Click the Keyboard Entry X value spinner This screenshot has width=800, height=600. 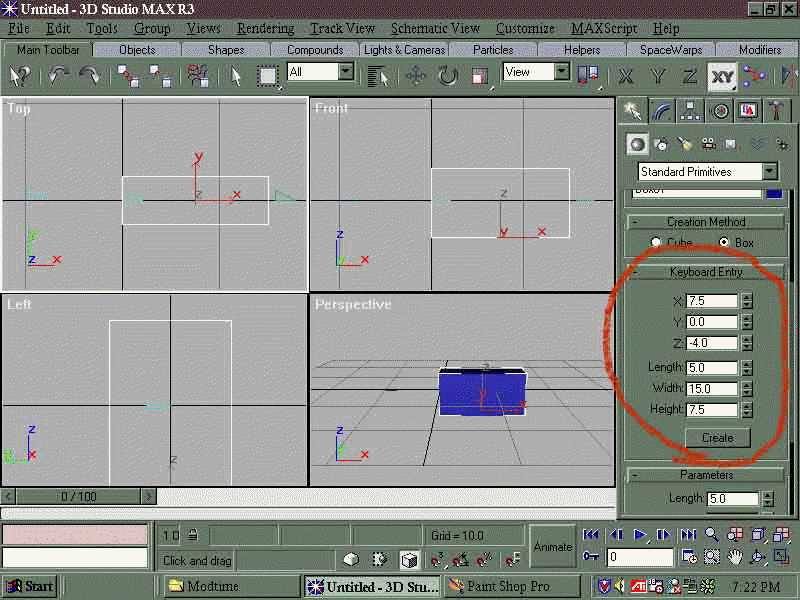tap(746, 301)
